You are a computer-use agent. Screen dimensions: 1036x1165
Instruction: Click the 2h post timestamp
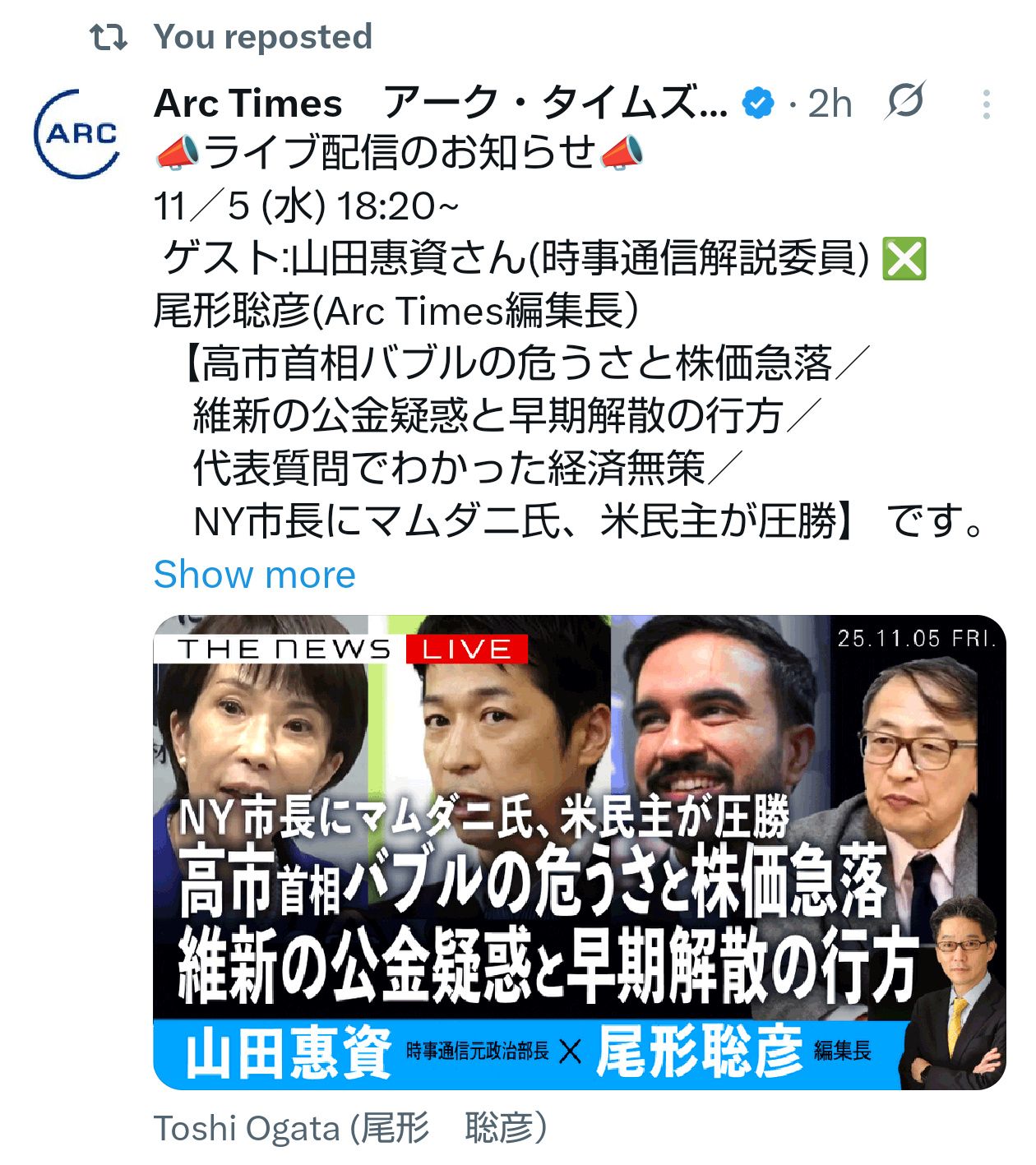[830, 104]
